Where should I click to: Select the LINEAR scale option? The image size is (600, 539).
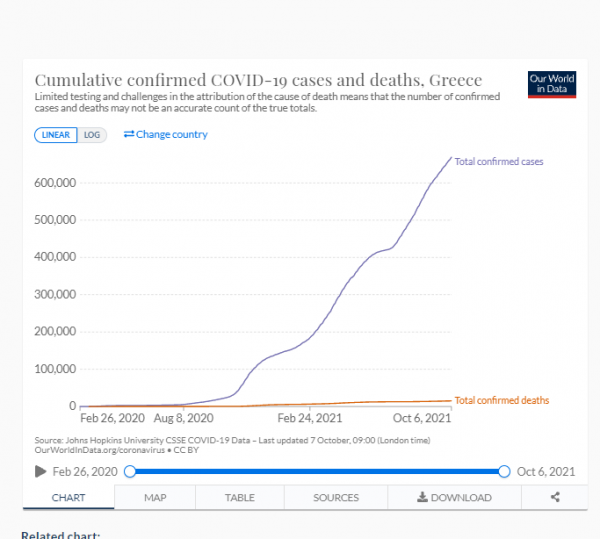pos(56,134)
